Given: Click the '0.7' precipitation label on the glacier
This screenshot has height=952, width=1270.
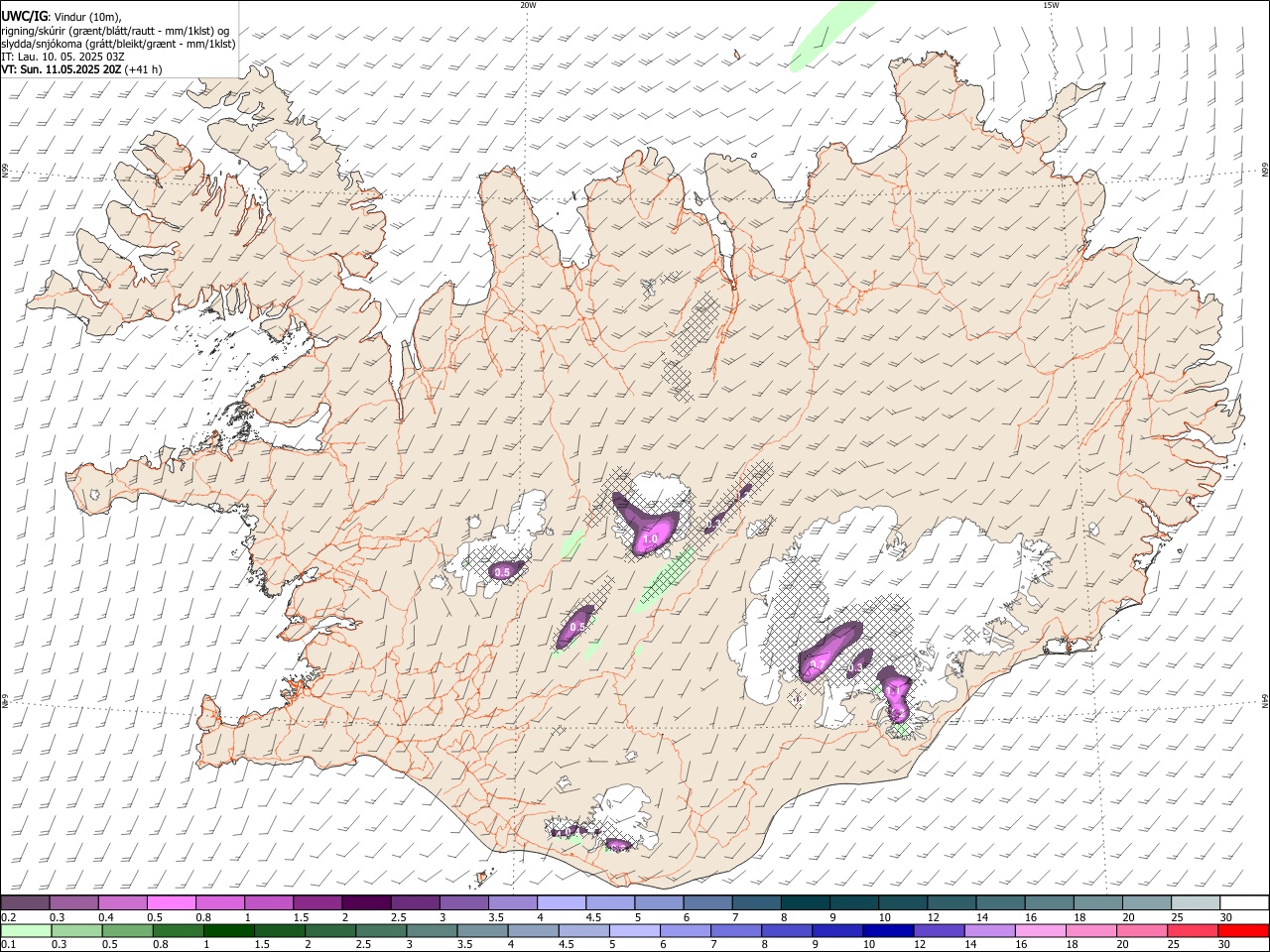Looking at the screenshot, I should (820, 663).
